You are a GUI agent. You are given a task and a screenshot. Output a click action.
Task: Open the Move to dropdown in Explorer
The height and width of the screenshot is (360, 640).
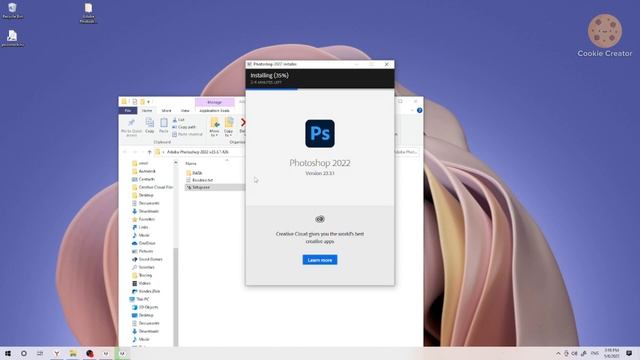click(215, 127)
